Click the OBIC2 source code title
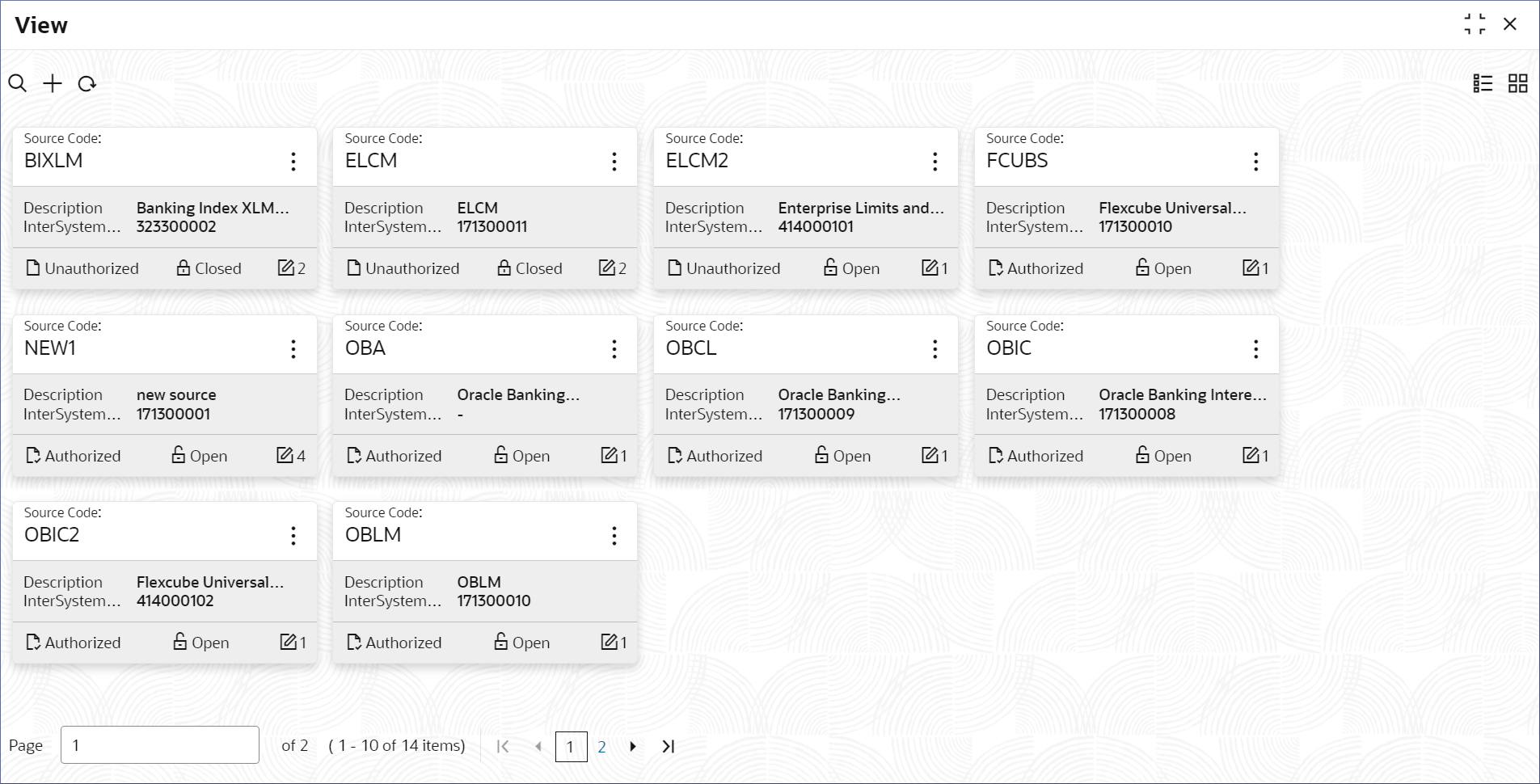The height and width of the screenshot is (784, 1540). [52, 534]
